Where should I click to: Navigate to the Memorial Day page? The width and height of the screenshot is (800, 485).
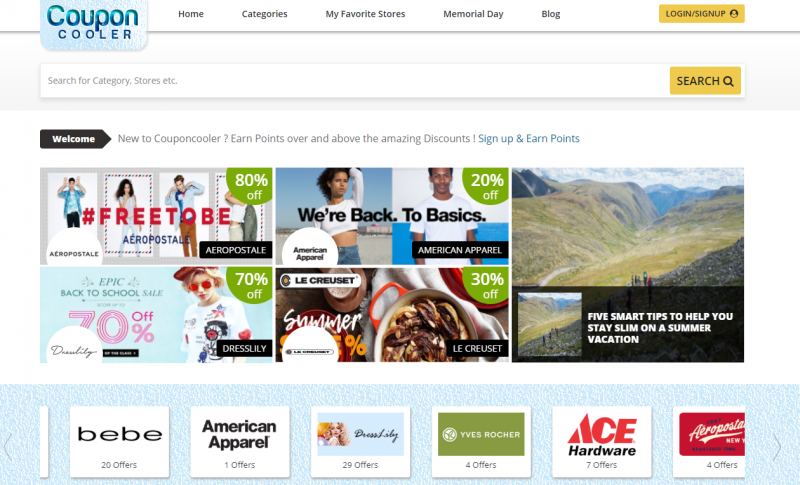(474, 14)
